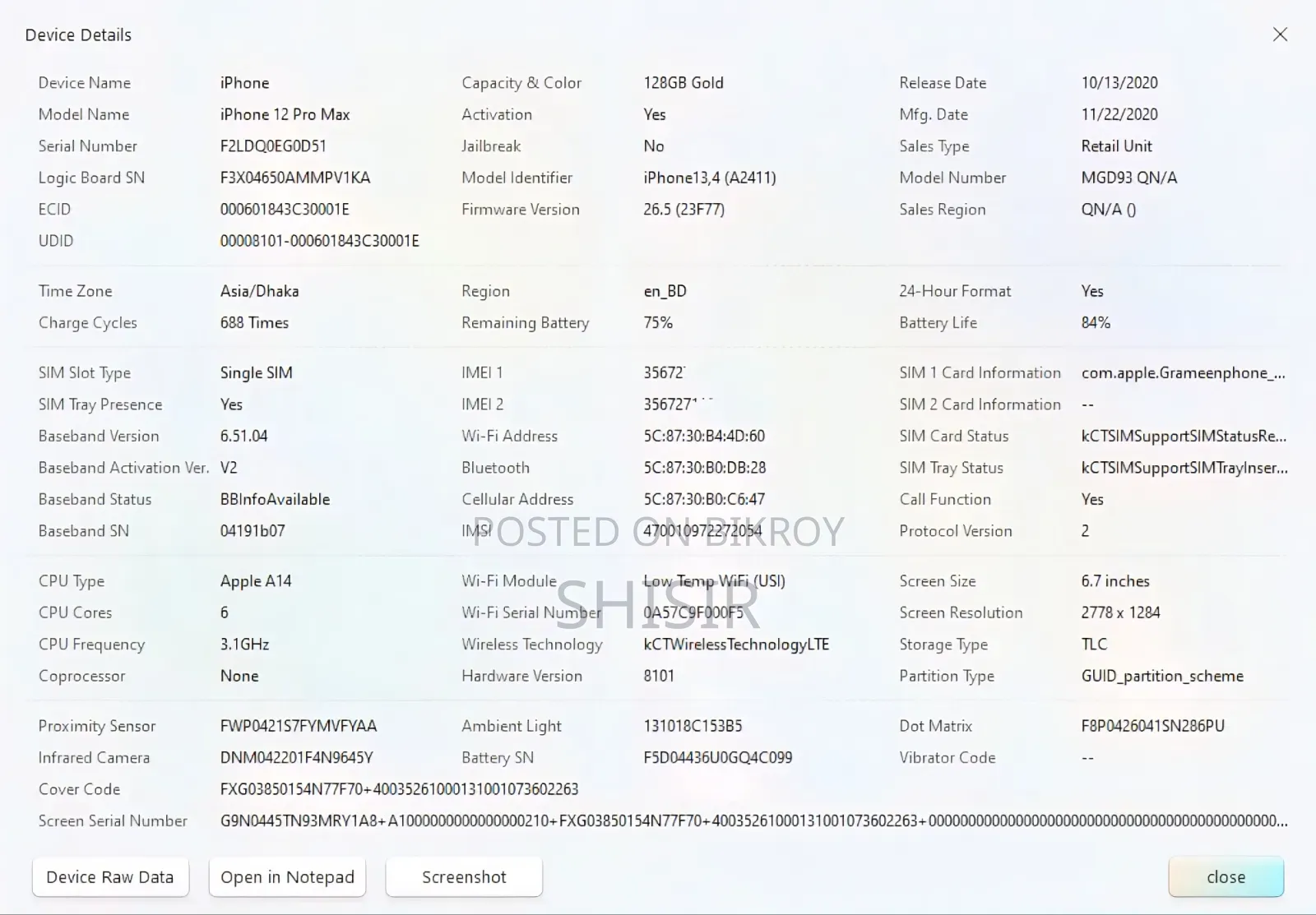
Task: Click the manufacturing date 11/22/2020
Action: [x=1119, y=114]
